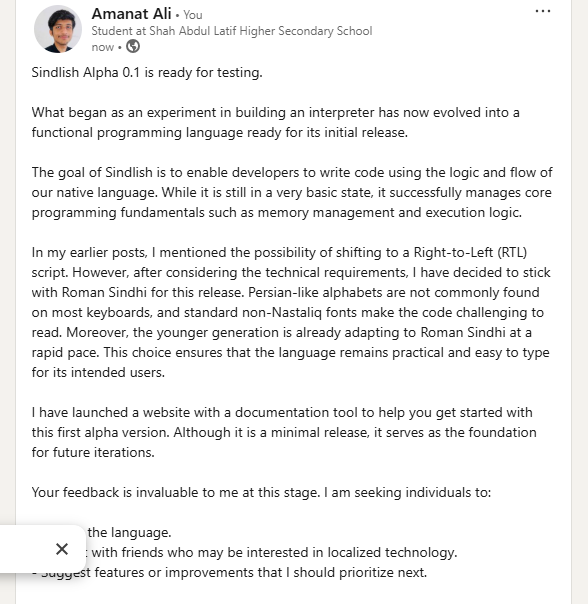Click the "The goal of Sindlish" paragraph
This screenshot has height=604, width=588.
coord(292,192)
